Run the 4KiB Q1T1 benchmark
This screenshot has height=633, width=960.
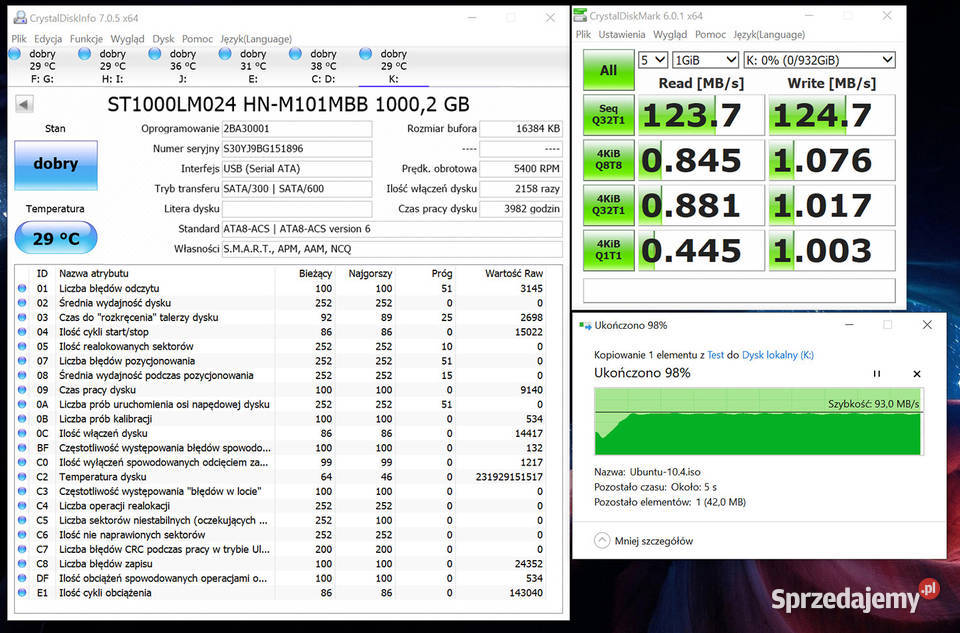tap(609, 250)
